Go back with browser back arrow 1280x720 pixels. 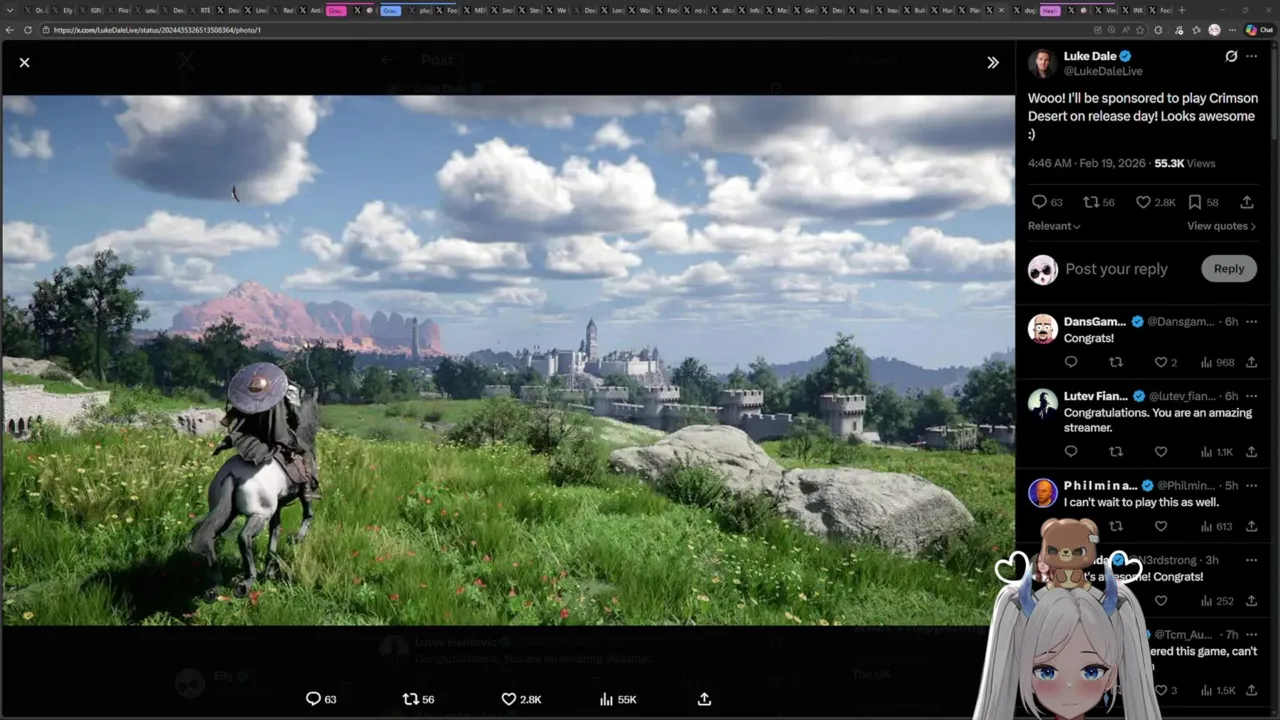[x=11, y=30]
